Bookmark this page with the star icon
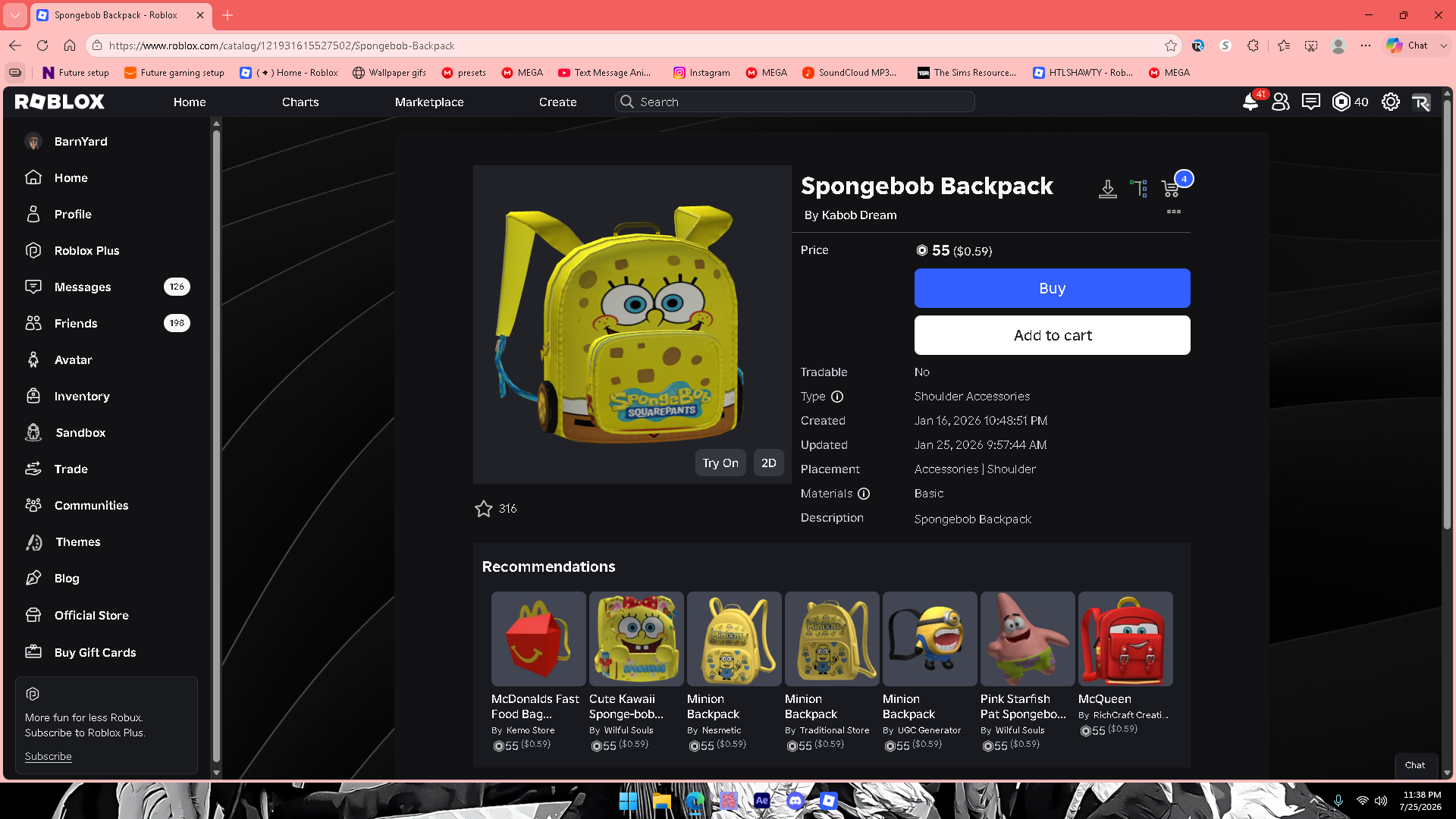Screen dimensions: 1456x819 point(1171,45)
